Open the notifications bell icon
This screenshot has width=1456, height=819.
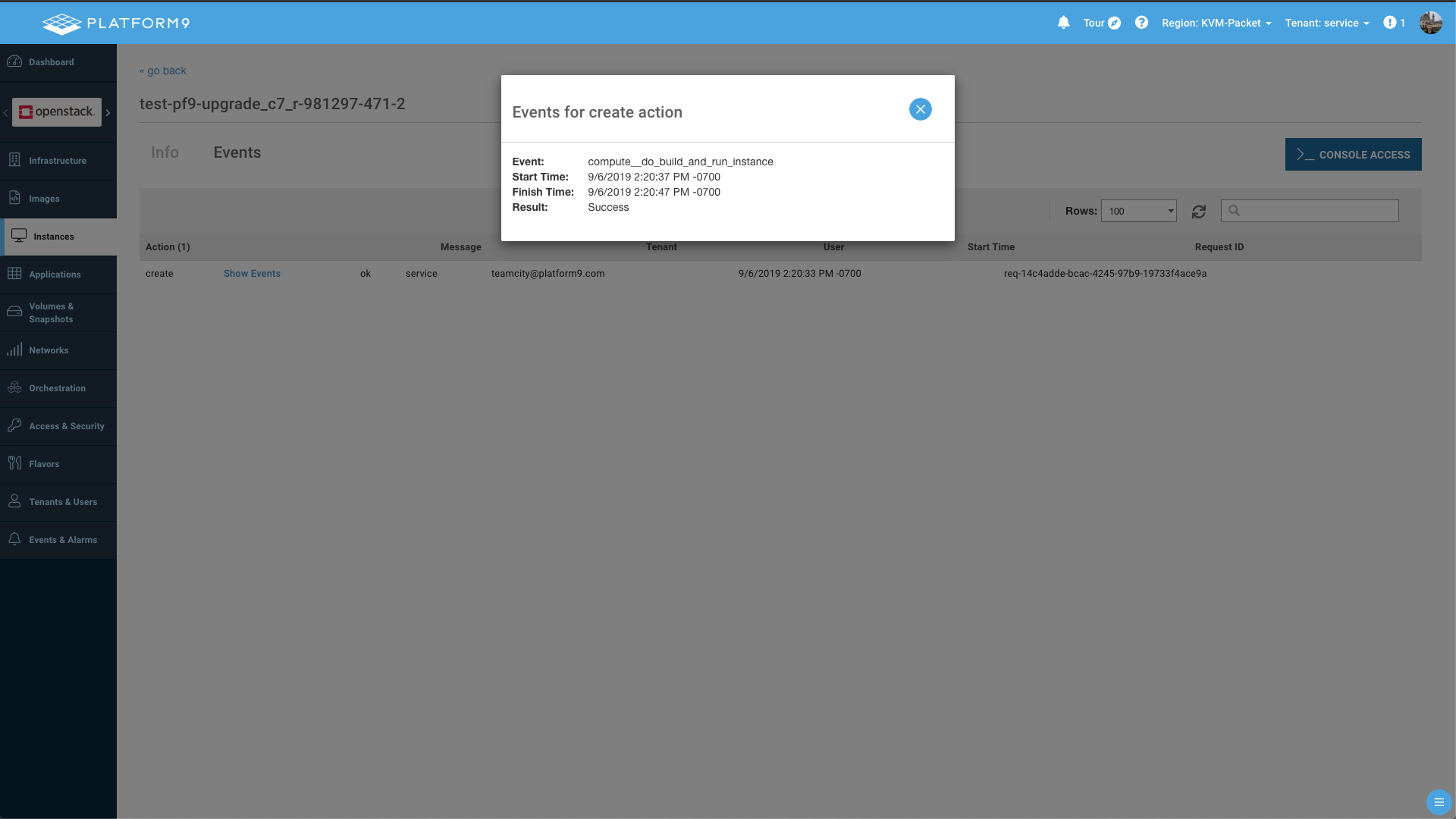(x=1063, y=23)
